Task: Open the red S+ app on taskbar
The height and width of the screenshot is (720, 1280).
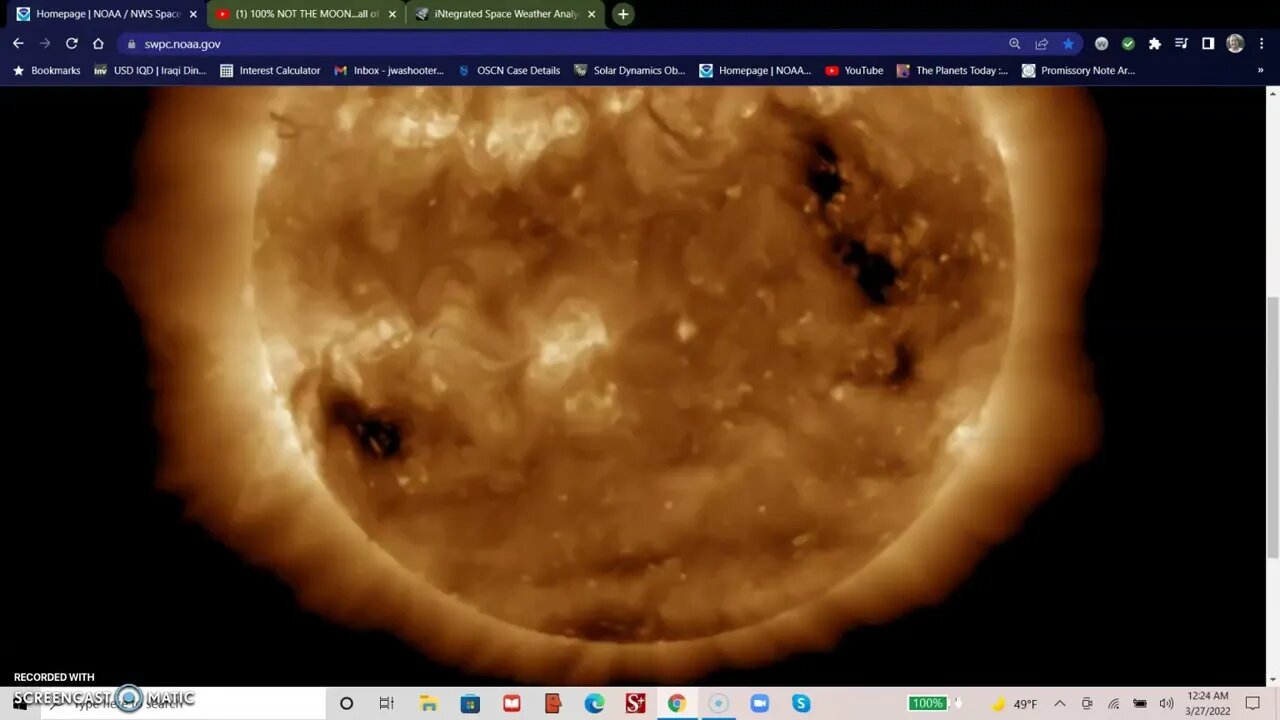Action: (635, 704)
